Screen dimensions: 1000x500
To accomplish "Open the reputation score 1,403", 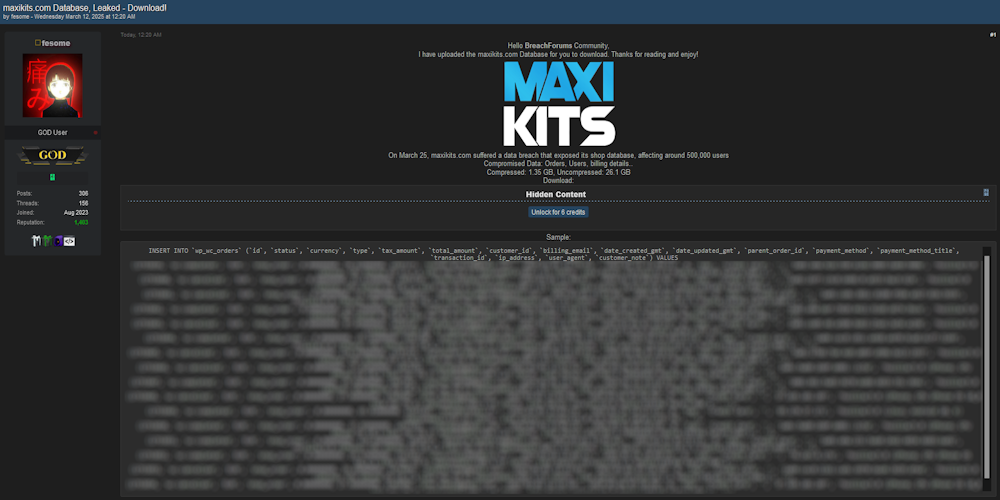I will pos(81,222).
